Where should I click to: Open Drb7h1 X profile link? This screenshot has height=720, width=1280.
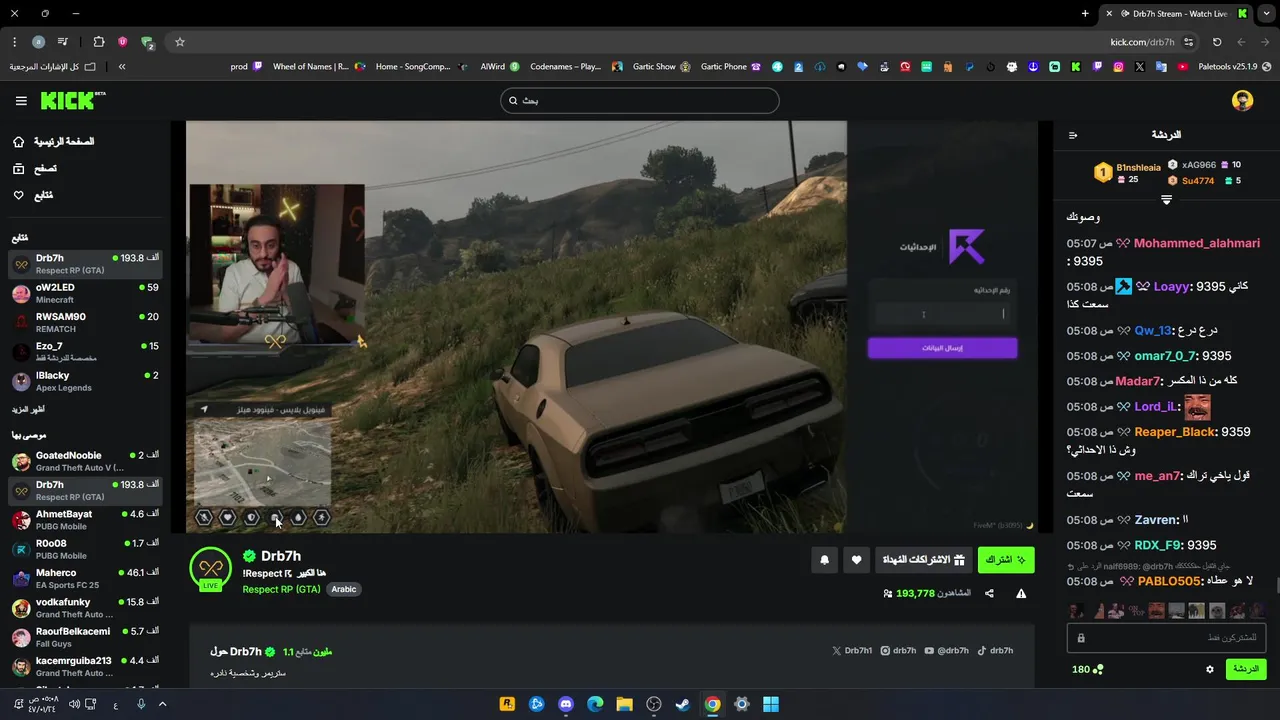click(x=852, y=651)
